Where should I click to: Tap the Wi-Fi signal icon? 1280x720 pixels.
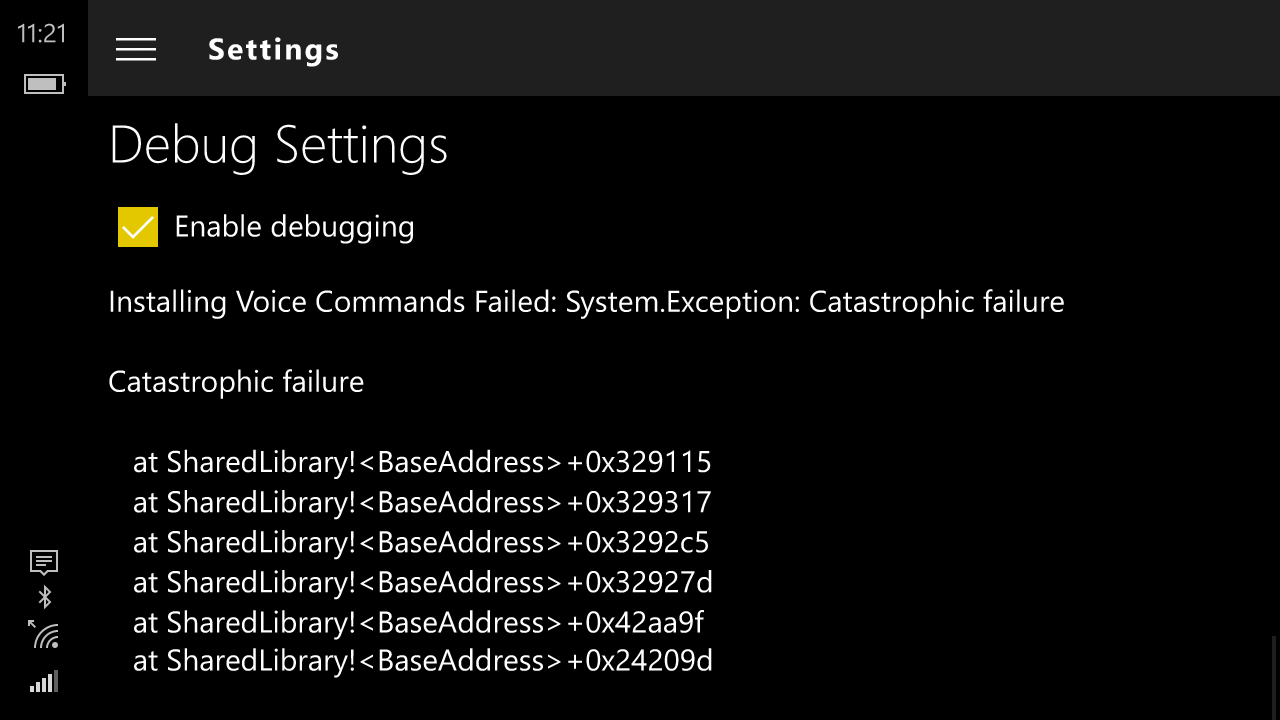pyautogui.click(x=43, y=633)
